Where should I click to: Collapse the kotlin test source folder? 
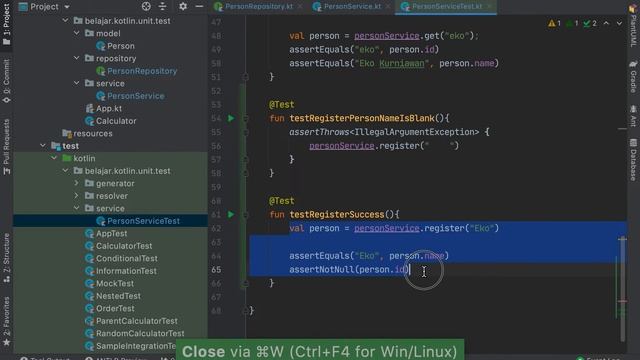(x=54, y=158)
